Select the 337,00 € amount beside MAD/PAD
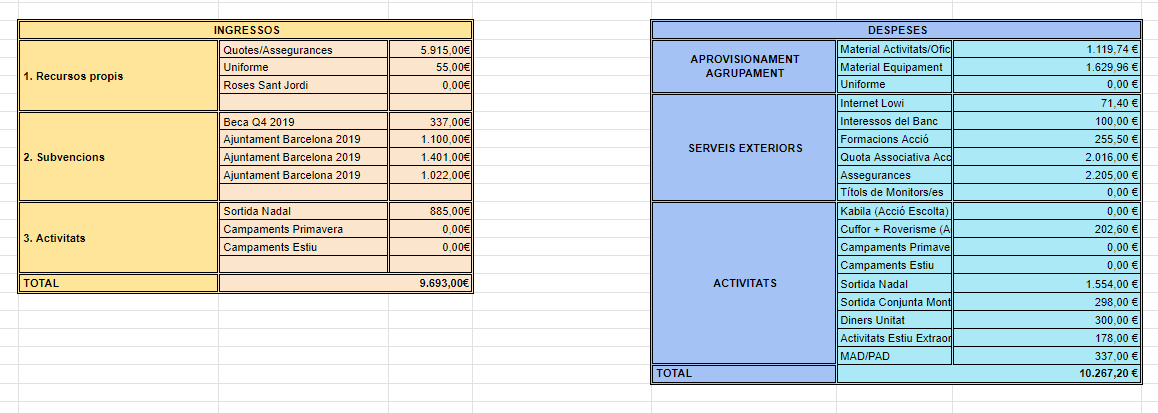1158x413 pixels. pos(1046,355)
